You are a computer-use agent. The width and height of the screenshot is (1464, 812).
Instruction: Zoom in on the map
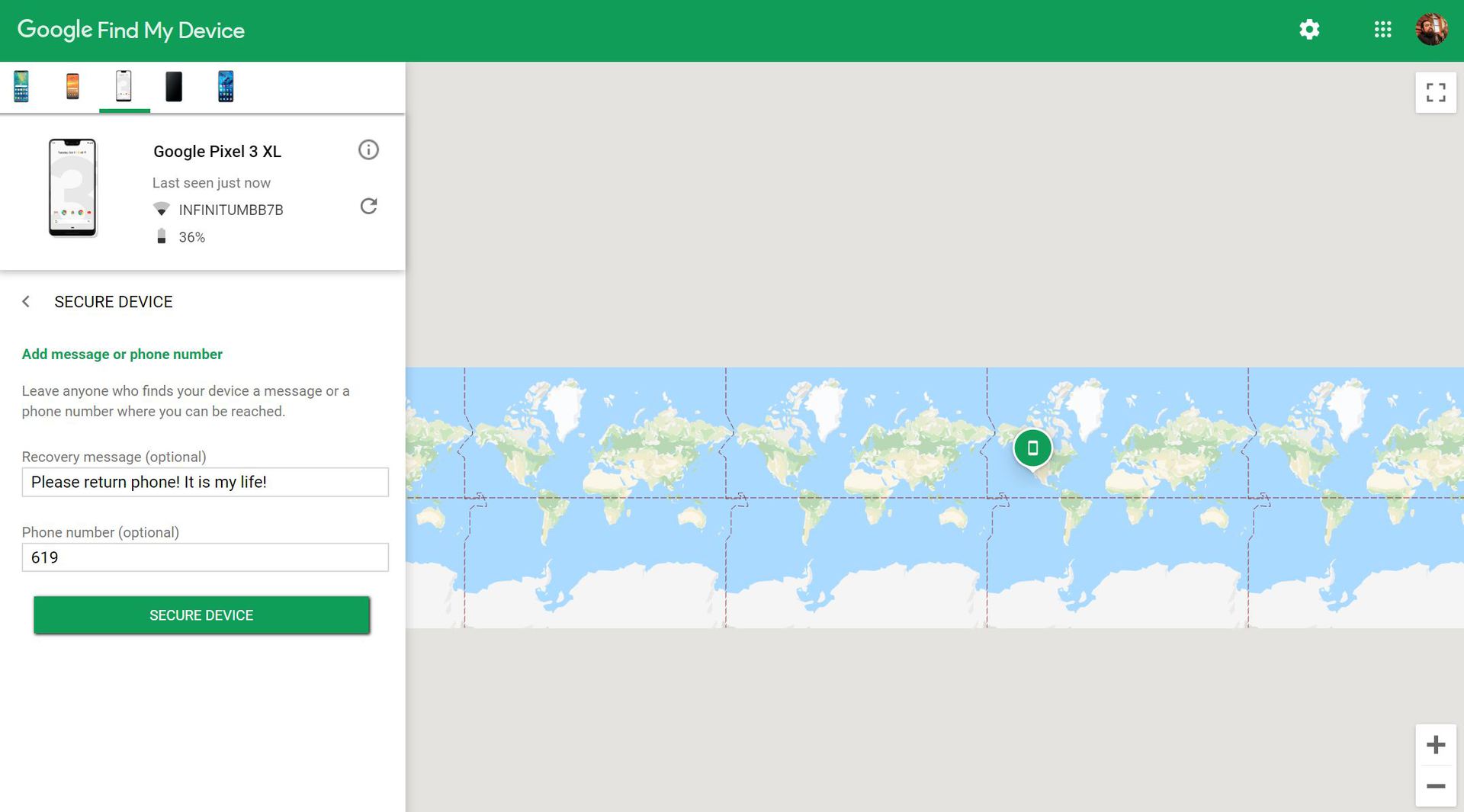coord(1436,745)
